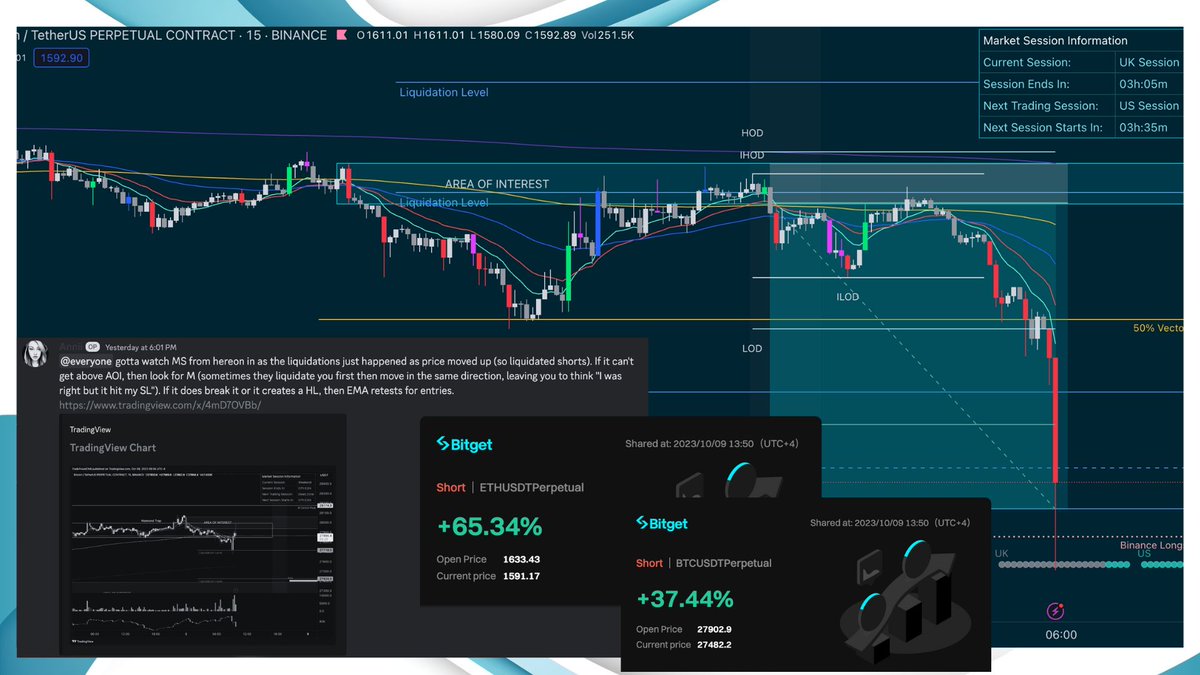
Task: Click the 1592.90 price box
Action: pyautogui.click(x=63, y=58)
